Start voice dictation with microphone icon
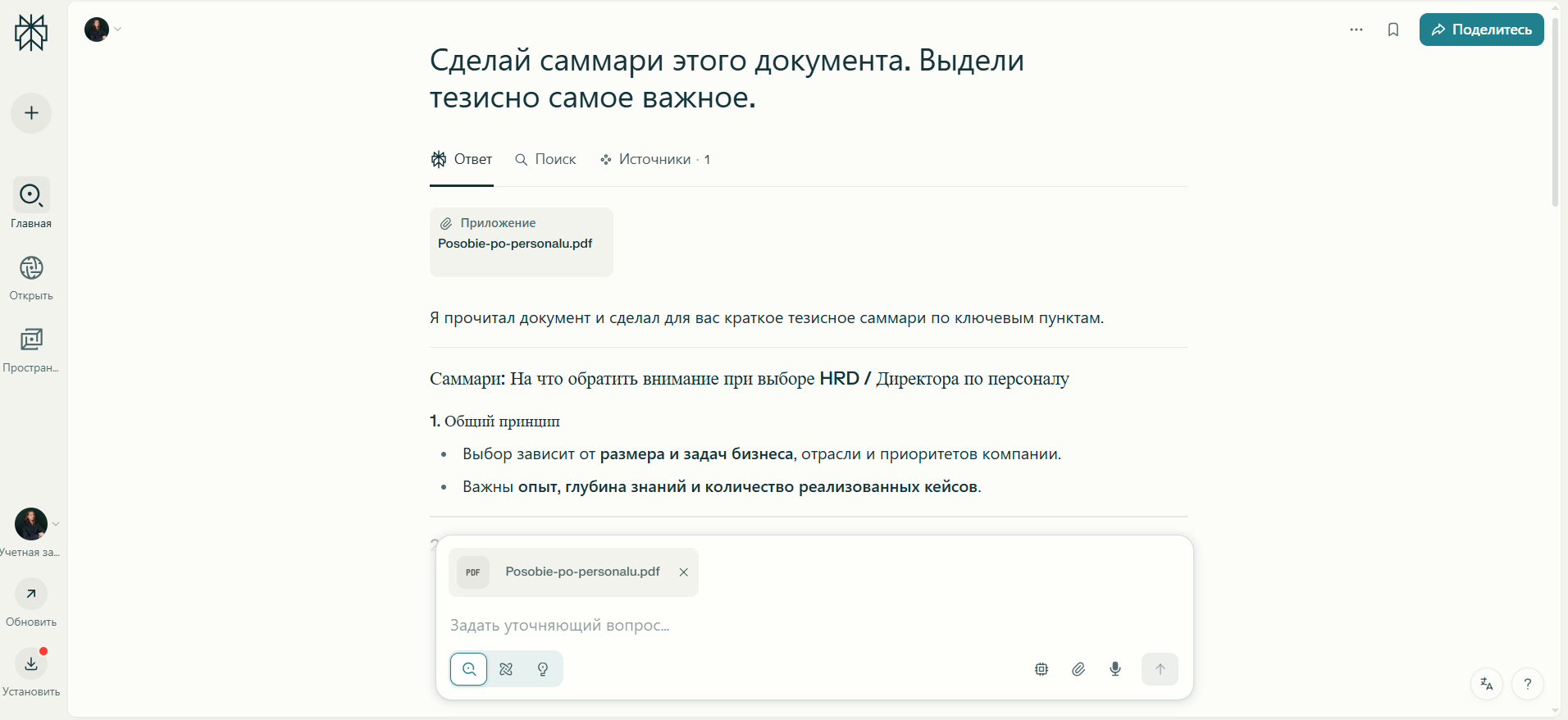 [x=1115, y=669]
